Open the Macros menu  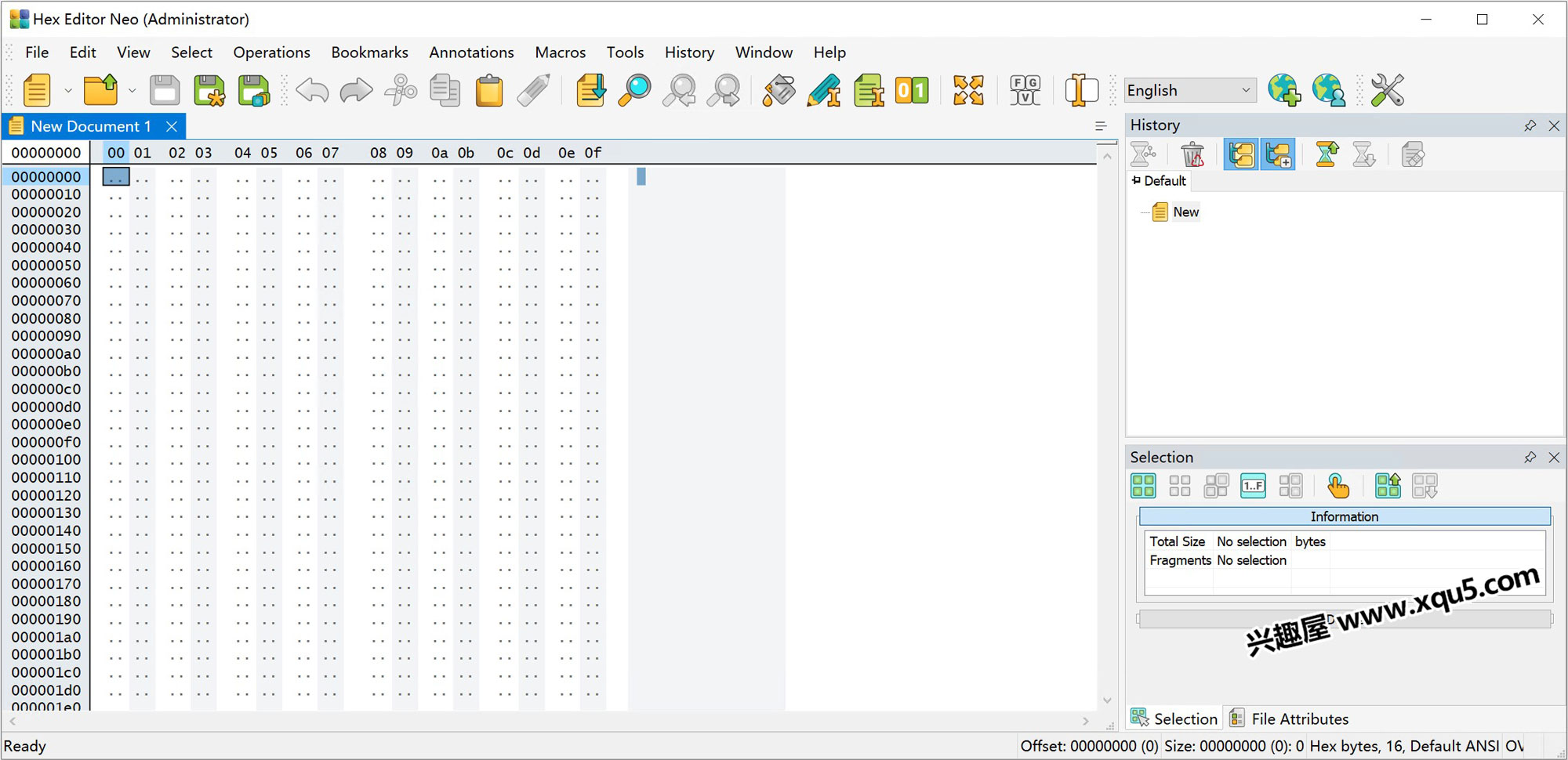pos(560,52)
